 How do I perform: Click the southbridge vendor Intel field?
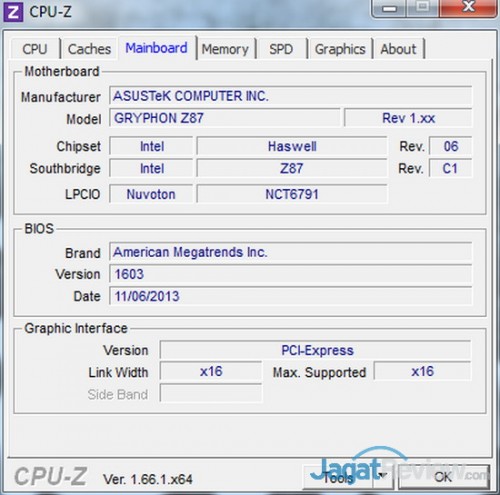(152, 168)
